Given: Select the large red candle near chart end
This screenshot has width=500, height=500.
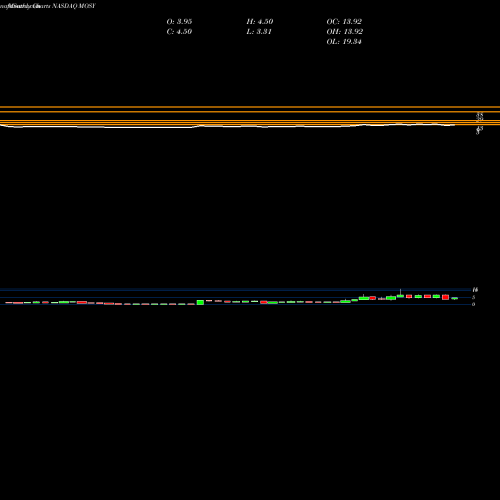Looking at the screenshot, I should tap(446, 297).
